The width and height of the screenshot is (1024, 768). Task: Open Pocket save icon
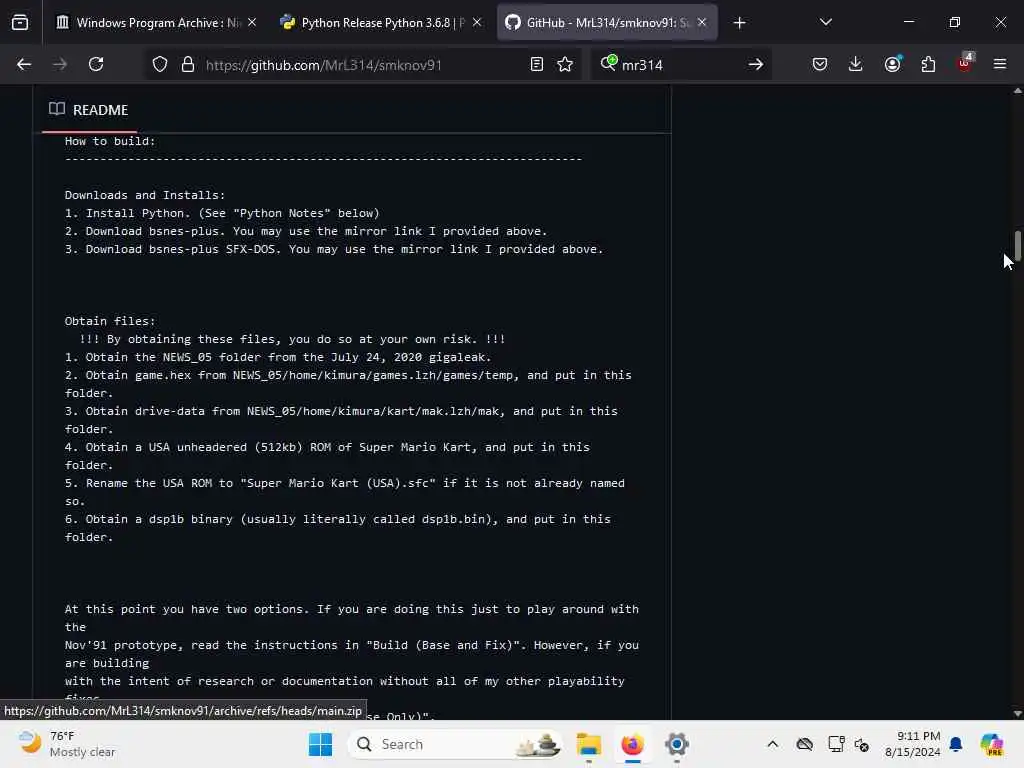tap(820, 64)
